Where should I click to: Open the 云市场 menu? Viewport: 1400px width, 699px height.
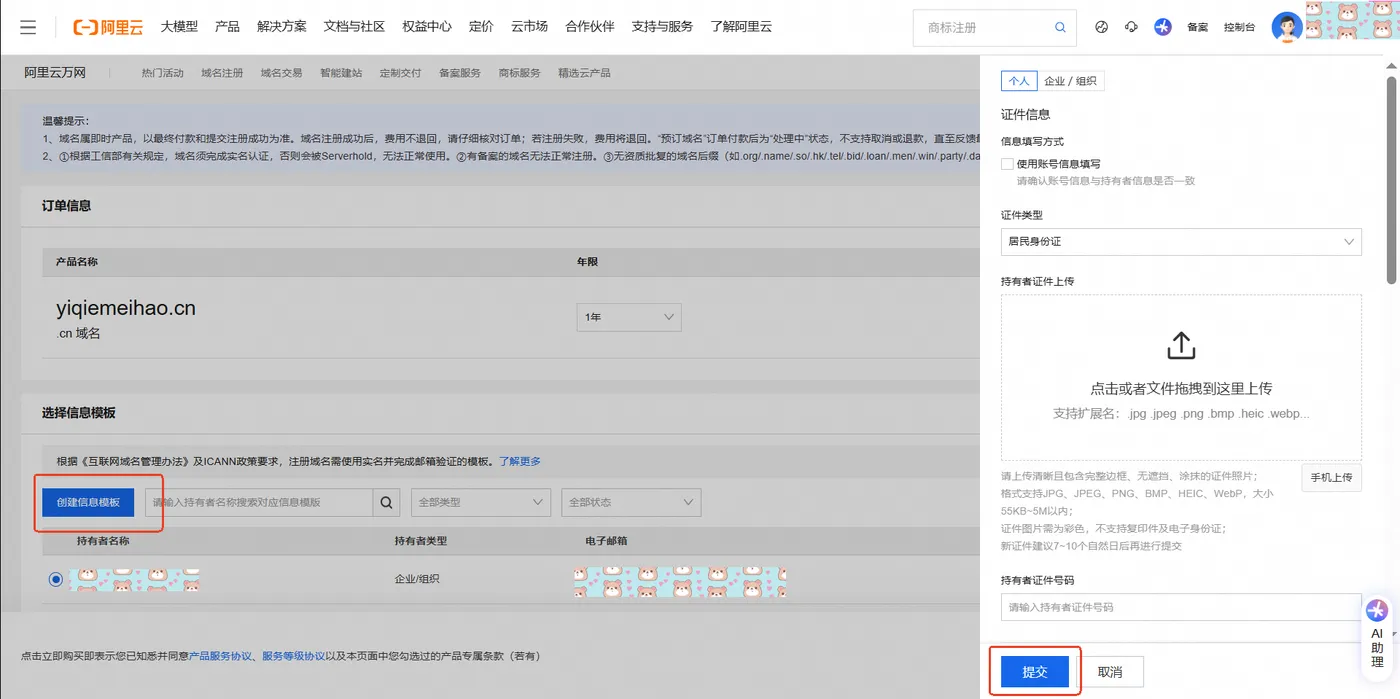click(x=529, y=27)
